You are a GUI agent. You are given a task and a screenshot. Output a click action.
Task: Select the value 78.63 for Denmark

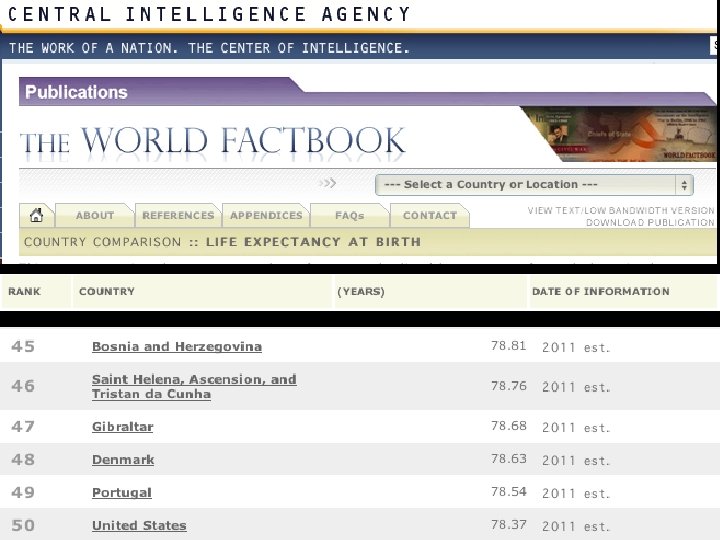[x=508, y=459]
